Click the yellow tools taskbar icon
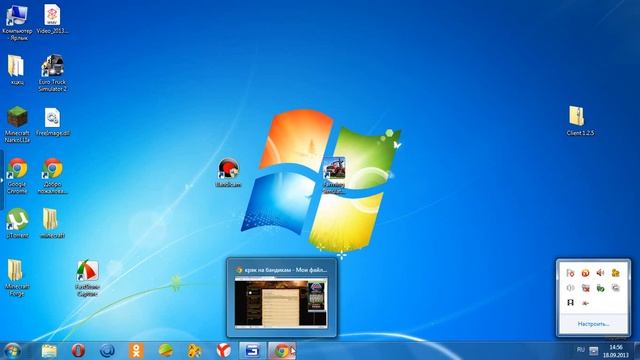This screenshot has height=360, width=640. click(x=194, y=351)
